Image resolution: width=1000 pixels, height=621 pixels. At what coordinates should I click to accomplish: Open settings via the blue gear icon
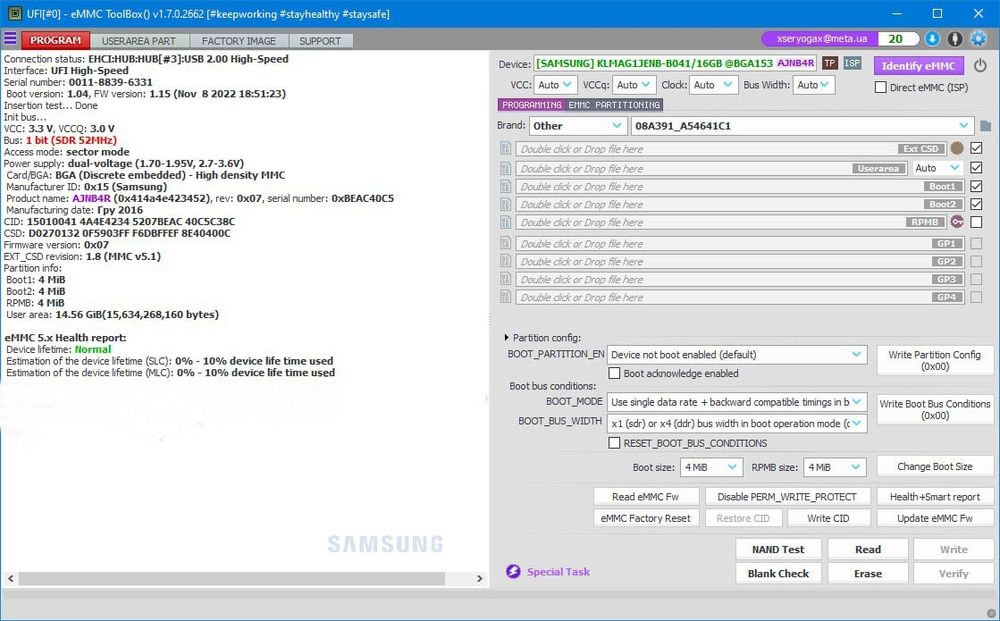pyautogui.click(x=978, y=39)
